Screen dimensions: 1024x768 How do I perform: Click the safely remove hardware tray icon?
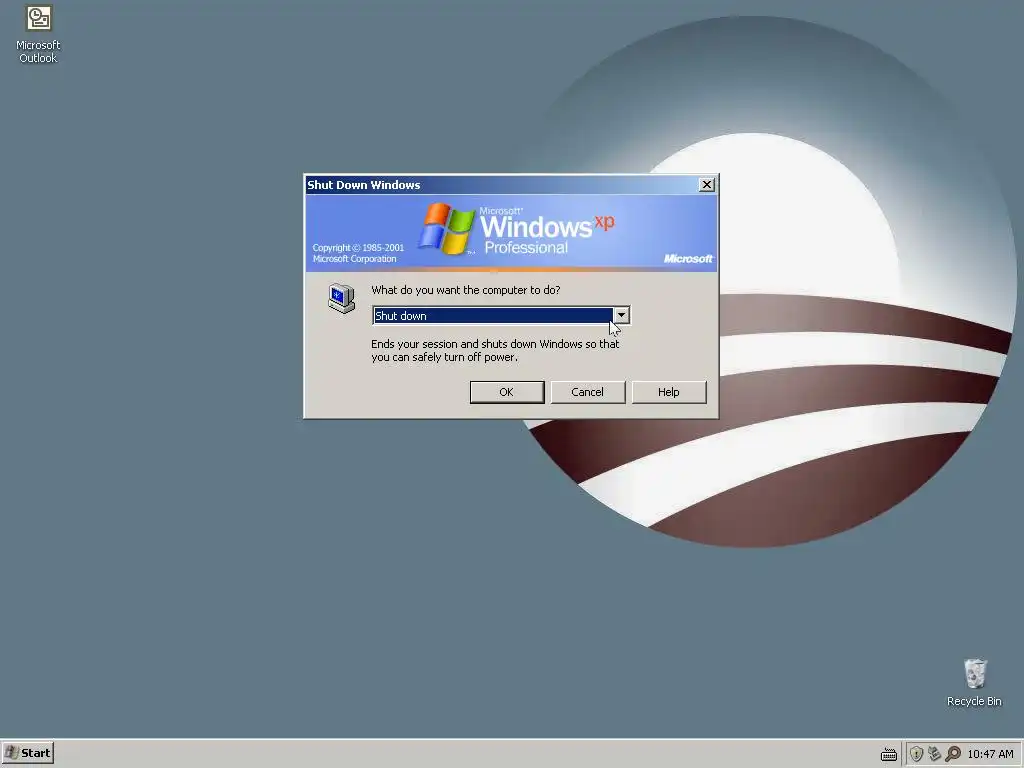935,754
